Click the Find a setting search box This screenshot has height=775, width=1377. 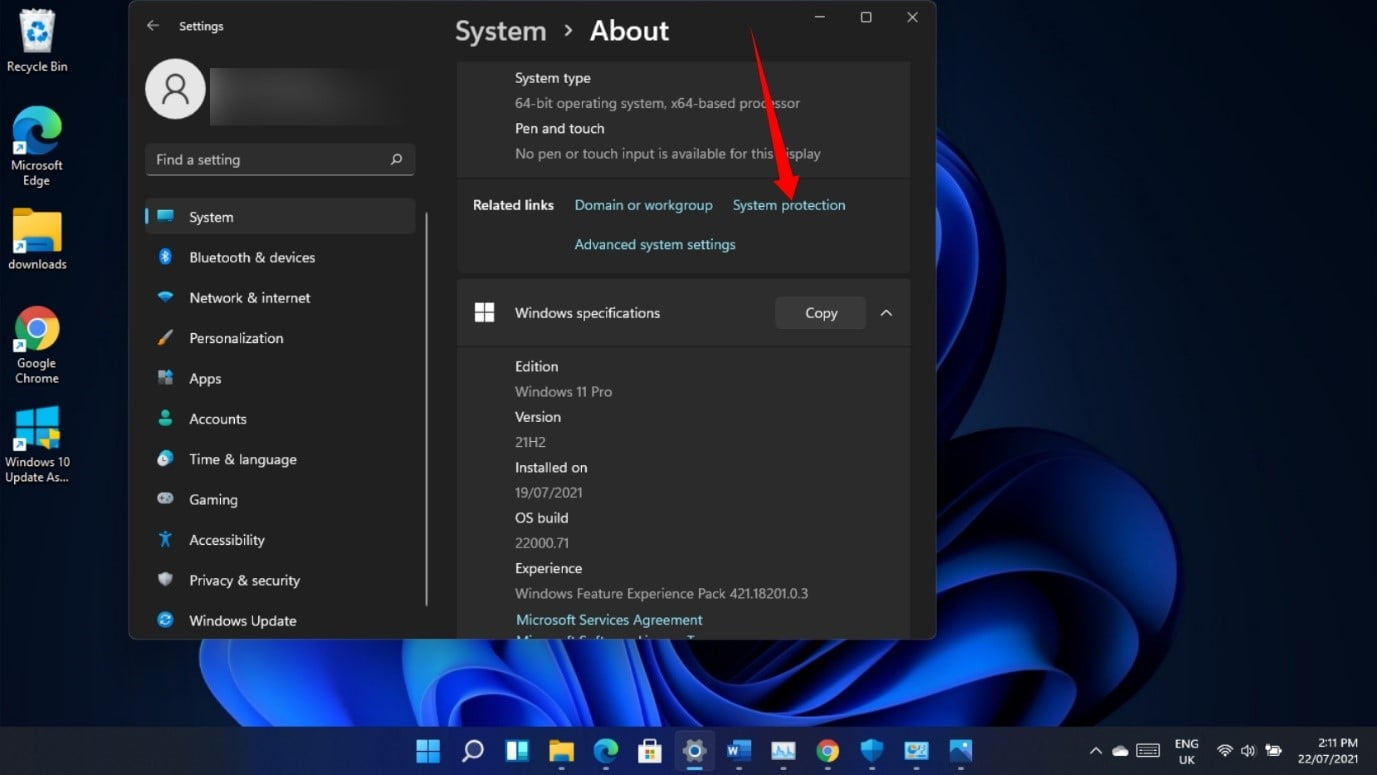click(x=265, y=160)
